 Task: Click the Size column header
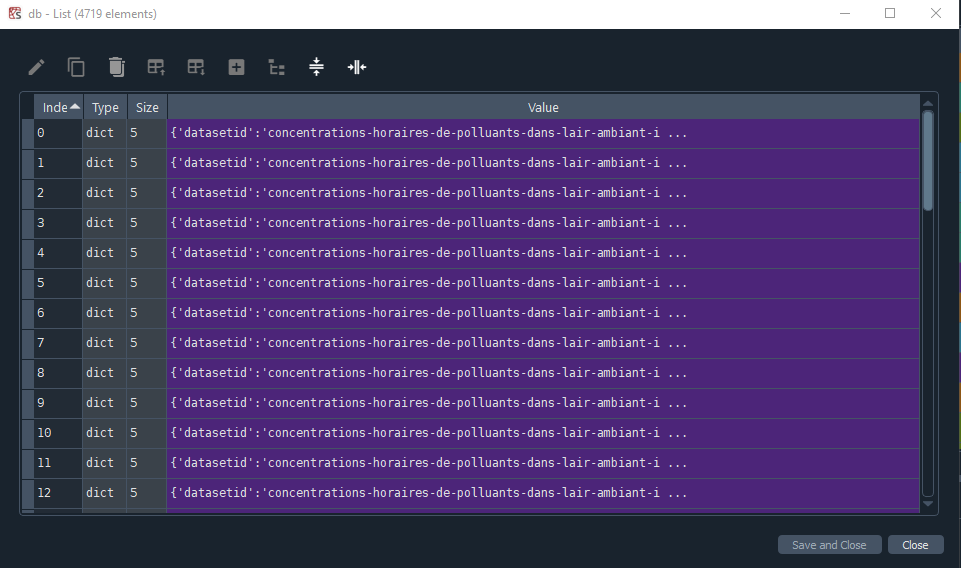pos(147,107)
